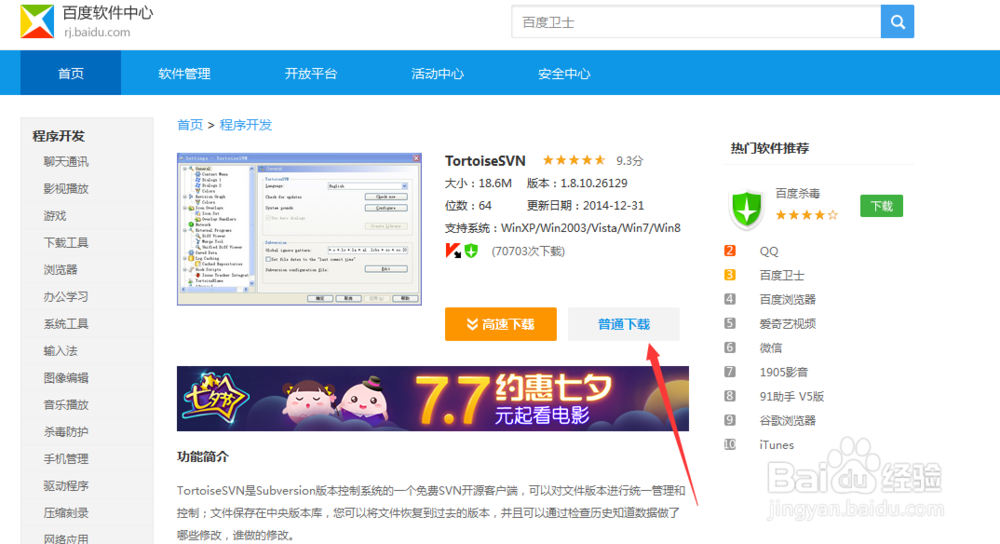The image size is (1000, 544).
Task: Click the 程序开发 sidebar heading
Action: (59, 136)
